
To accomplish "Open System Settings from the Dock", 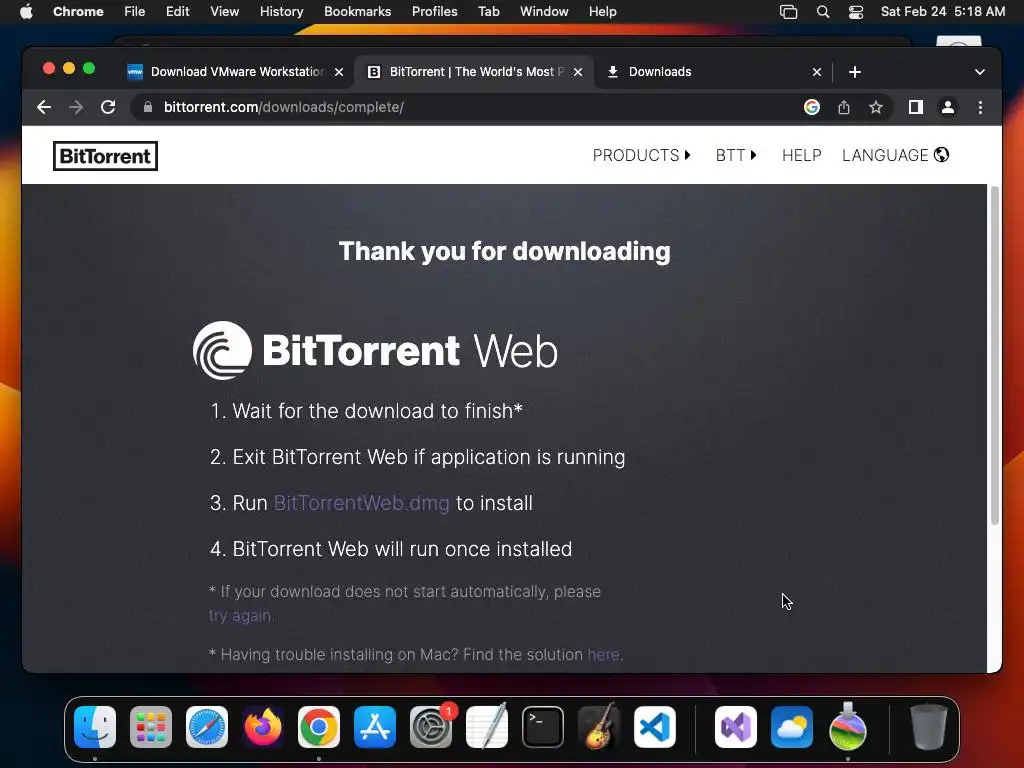I will (431, 727).
